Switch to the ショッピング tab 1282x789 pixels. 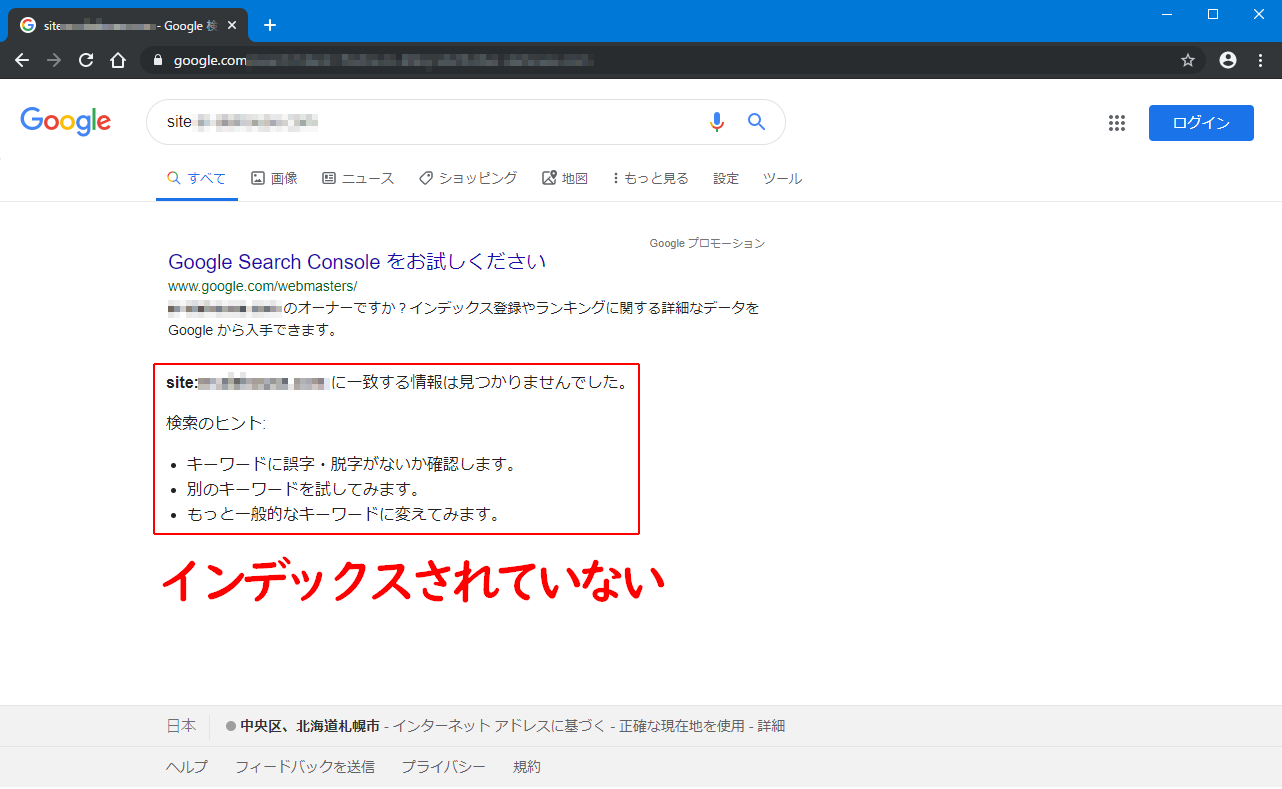pyautogui.click(x=468, y=178)
